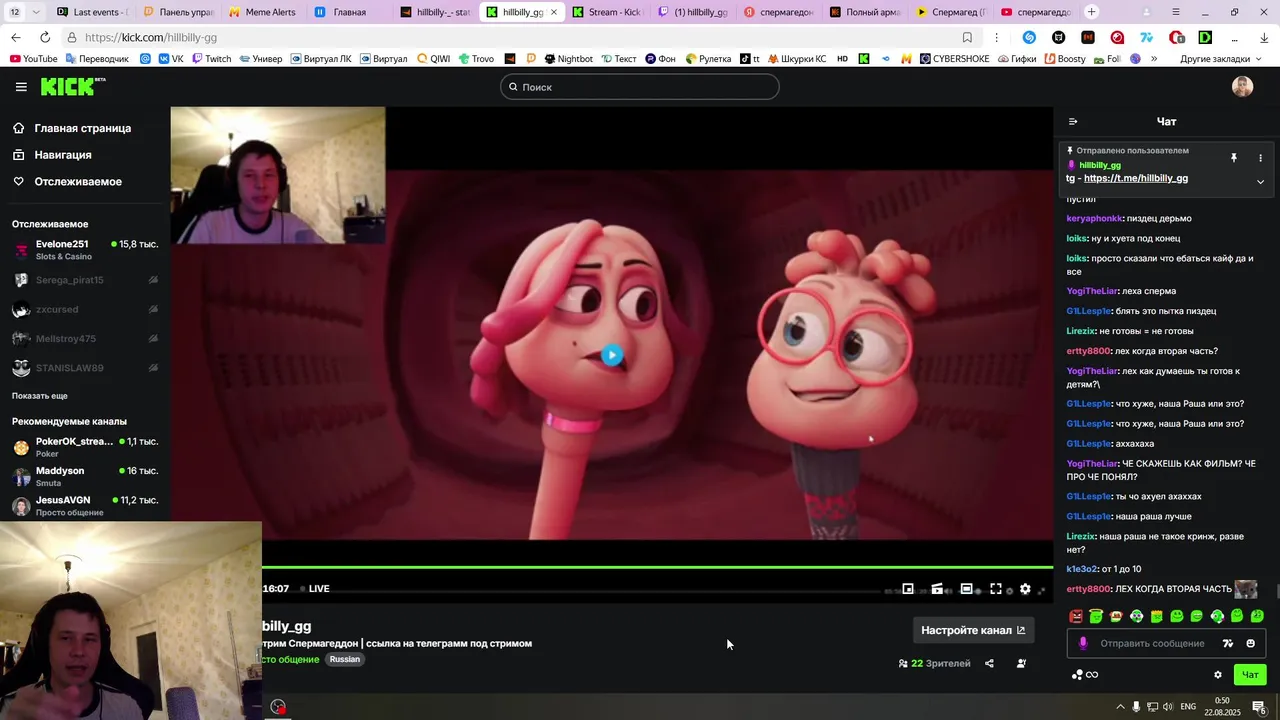Open chat settings gear icon
This screenshot has height=720, width=1280.
pos(1217,675)
